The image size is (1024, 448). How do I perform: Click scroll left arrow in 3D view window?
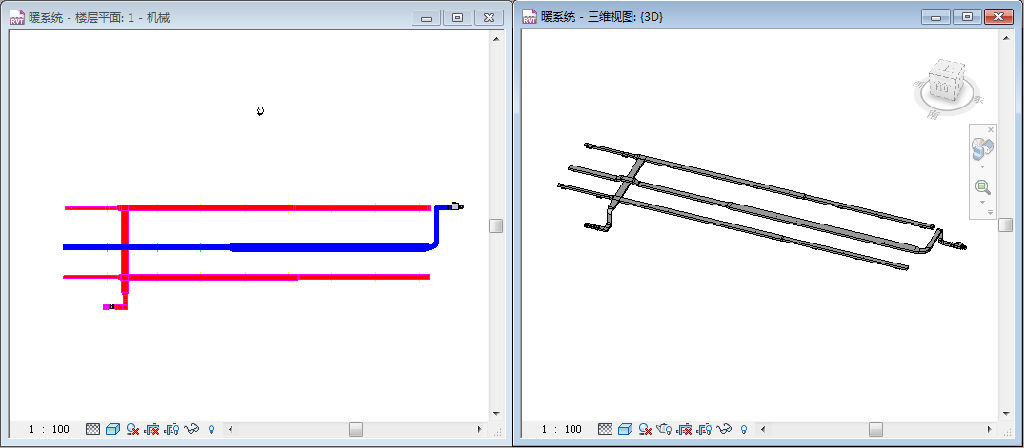tap(763, 429)
